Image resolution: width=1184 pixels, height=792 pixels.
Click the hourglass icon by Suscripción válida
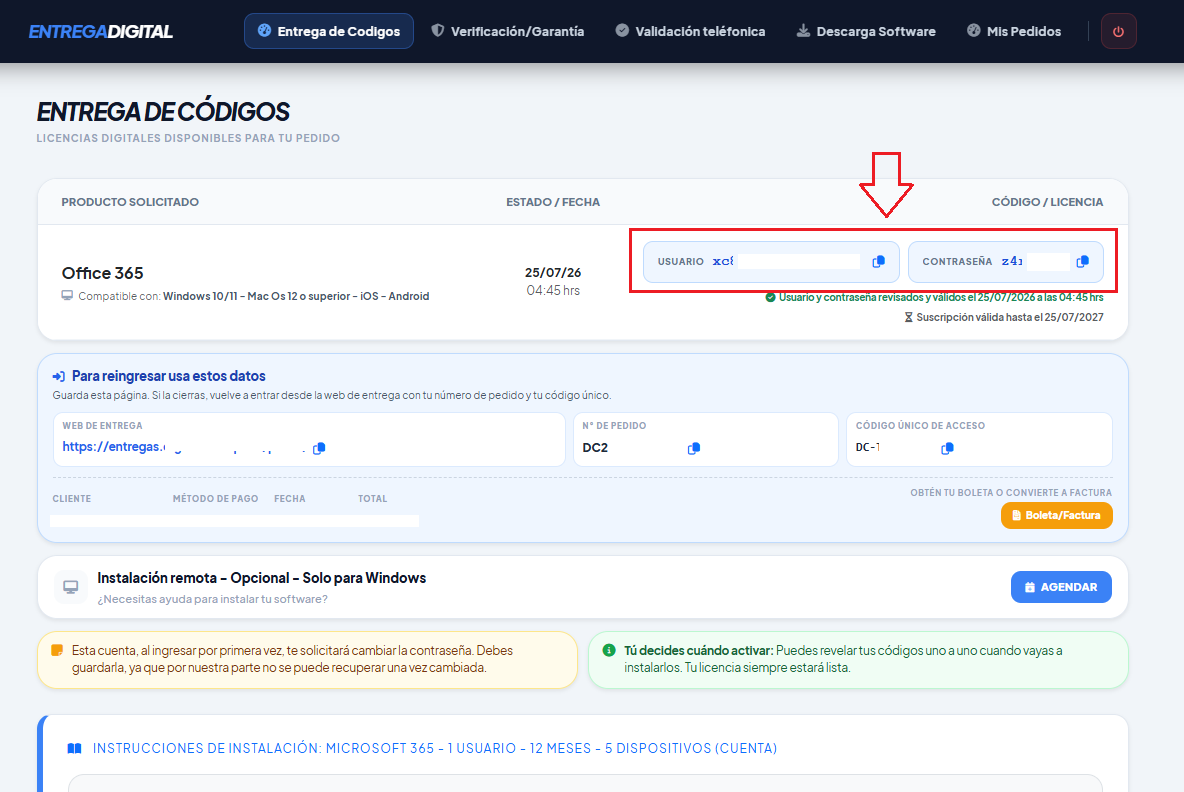click(908, 317)
